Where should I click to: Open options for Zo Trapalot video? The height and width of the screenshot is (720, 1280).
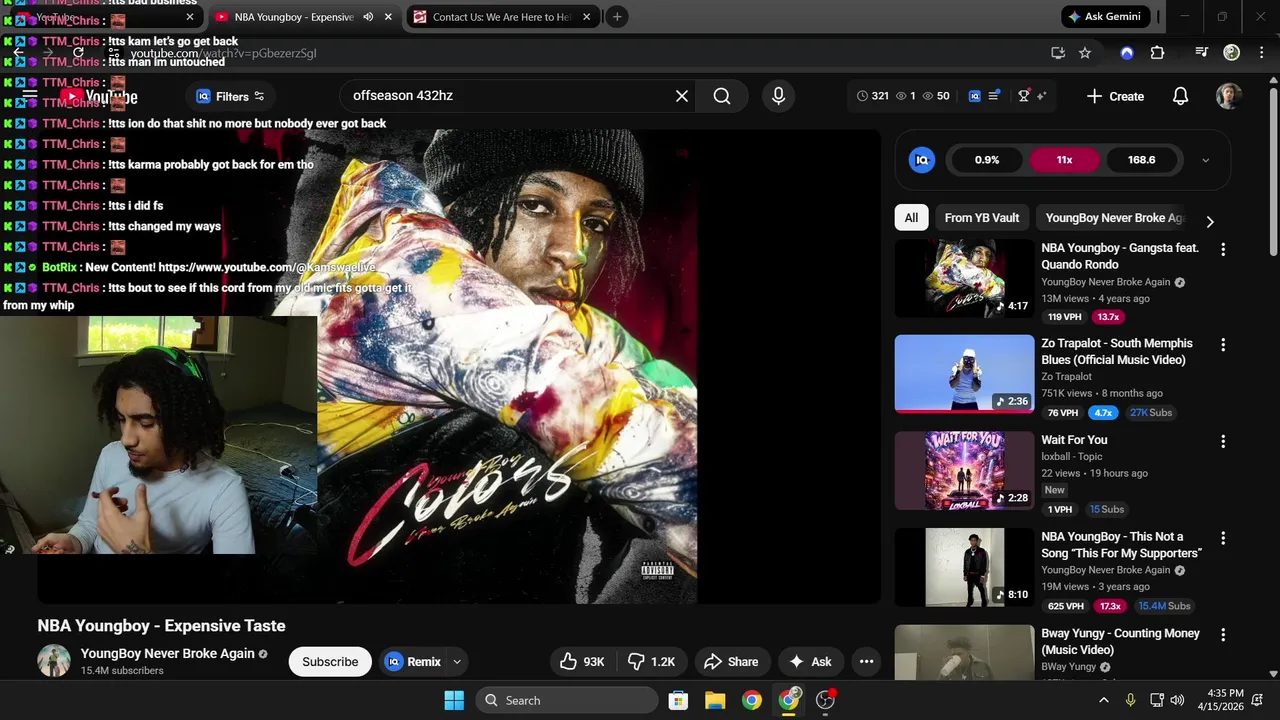pos(1223,345)
